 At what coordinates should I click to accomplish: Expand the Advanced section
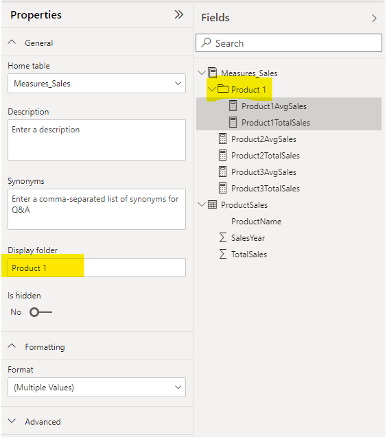(x=12, y=421)
